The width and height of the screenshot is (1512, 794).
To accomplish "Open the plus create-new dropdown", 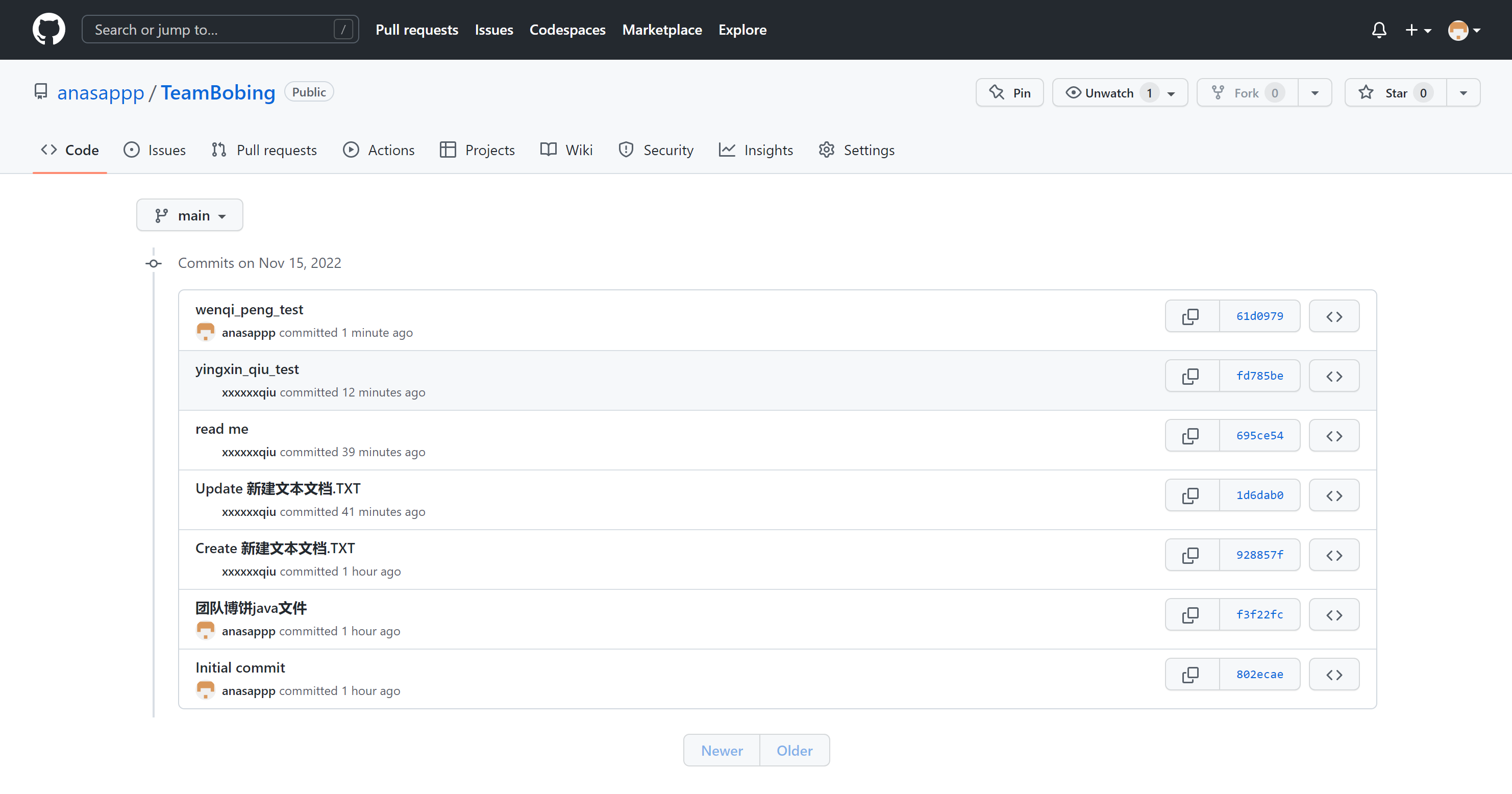I will pos(1418,30).
